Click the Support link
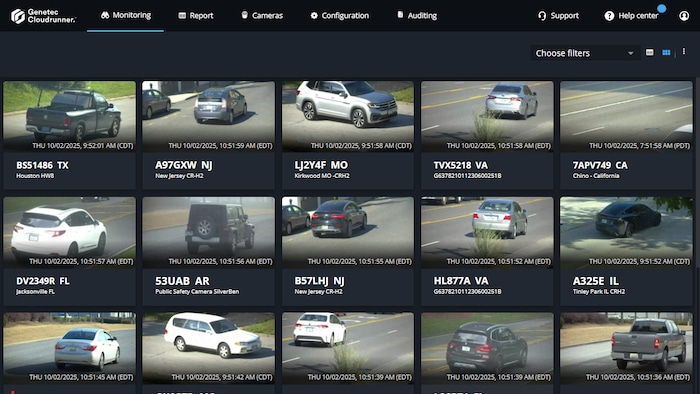This screenshot has height=394, width=700. coord(558,16)
